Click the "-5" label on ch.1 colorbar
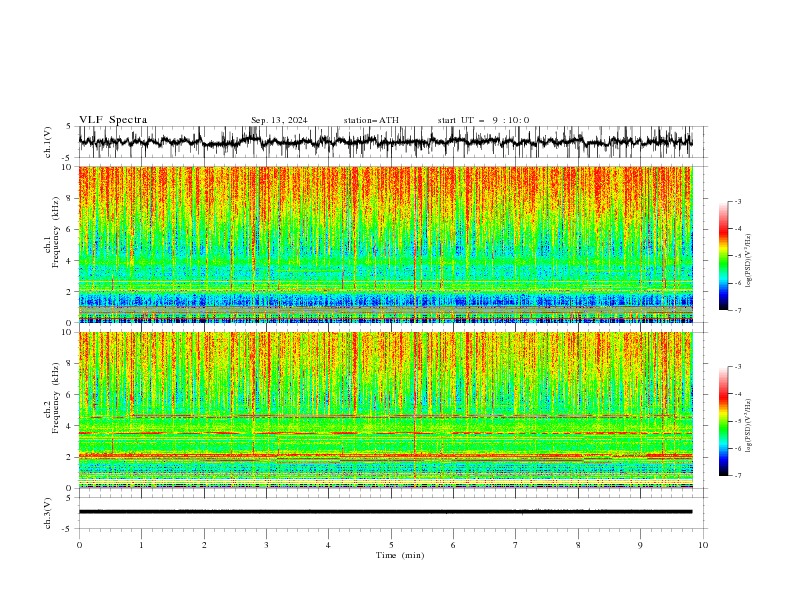Viewport: 792px width, 612px height. click(x=737, y=256)
